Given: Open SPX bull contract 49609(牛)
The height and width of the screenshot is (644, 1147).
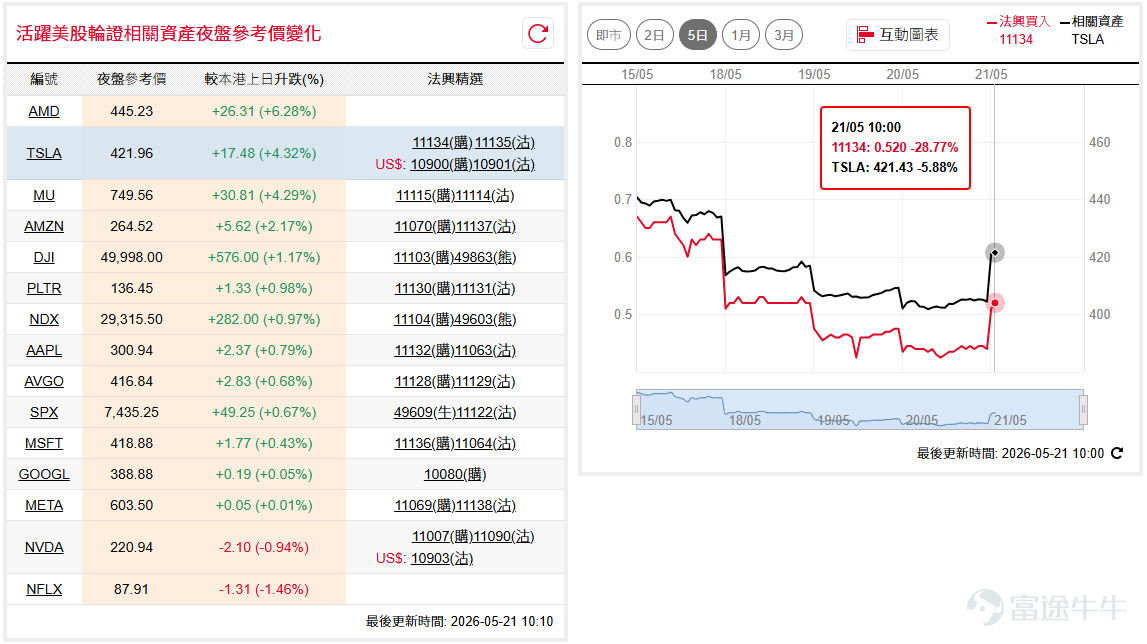Looking at the screenshot, I should [424, 412].
